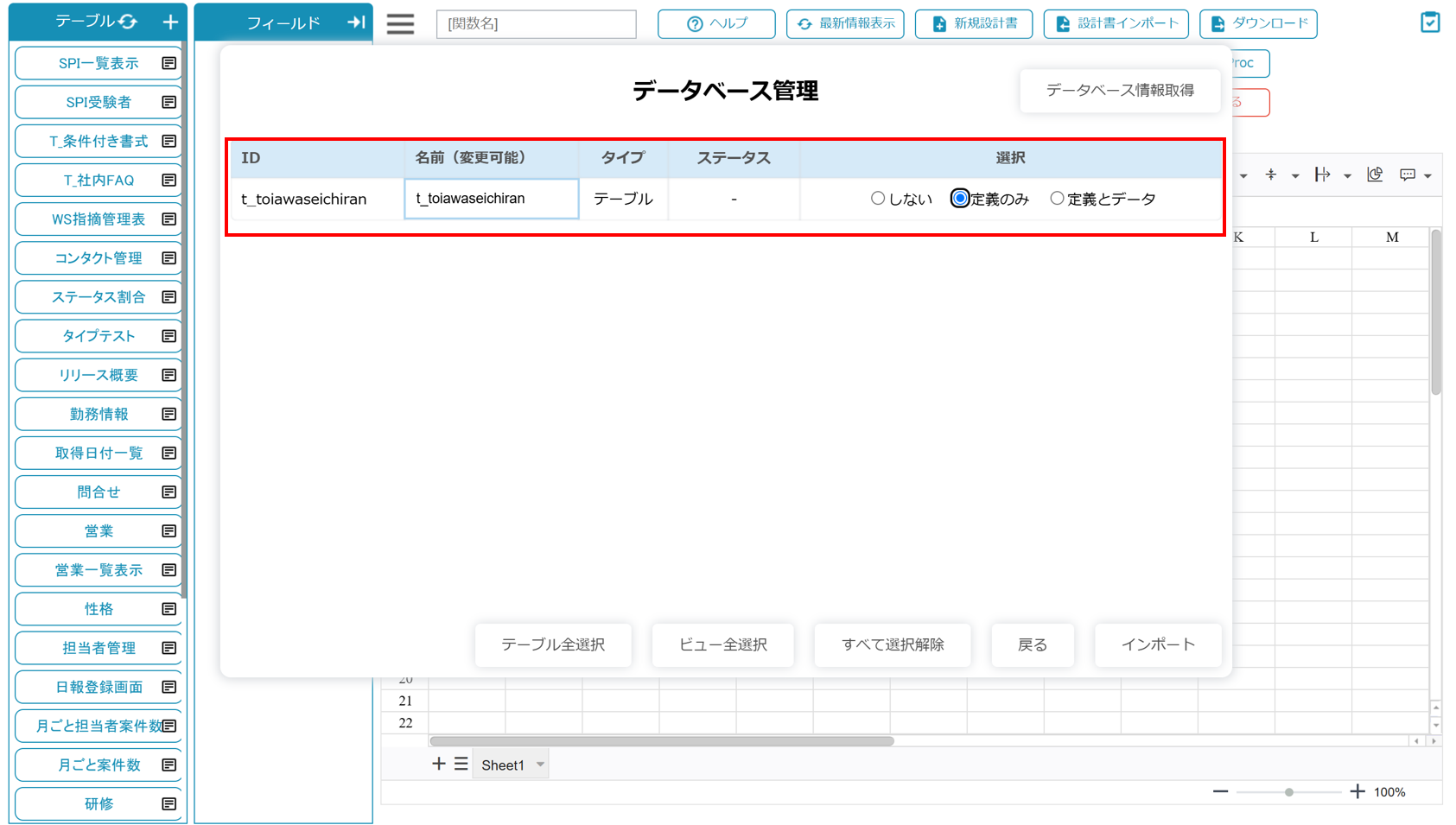Open details icon beside WS指摘管理表
This screenshot has height=825, width=1456.
(169, 219)
